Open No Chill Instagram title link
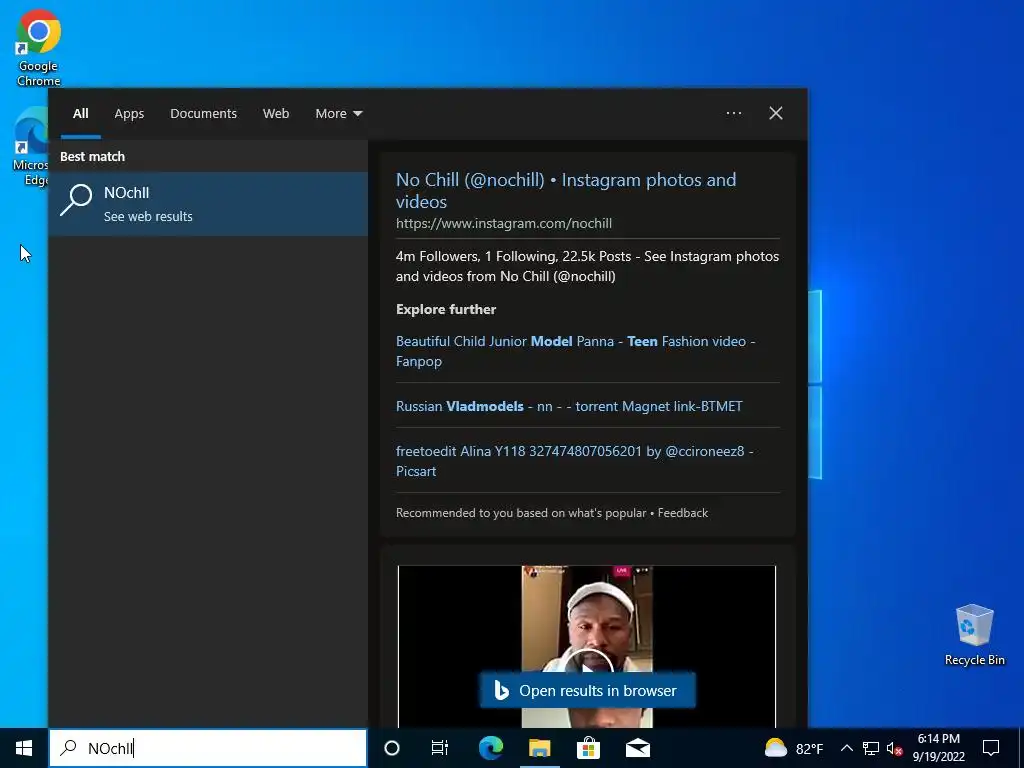This screenshot has height=768, width=1024. 566,190
